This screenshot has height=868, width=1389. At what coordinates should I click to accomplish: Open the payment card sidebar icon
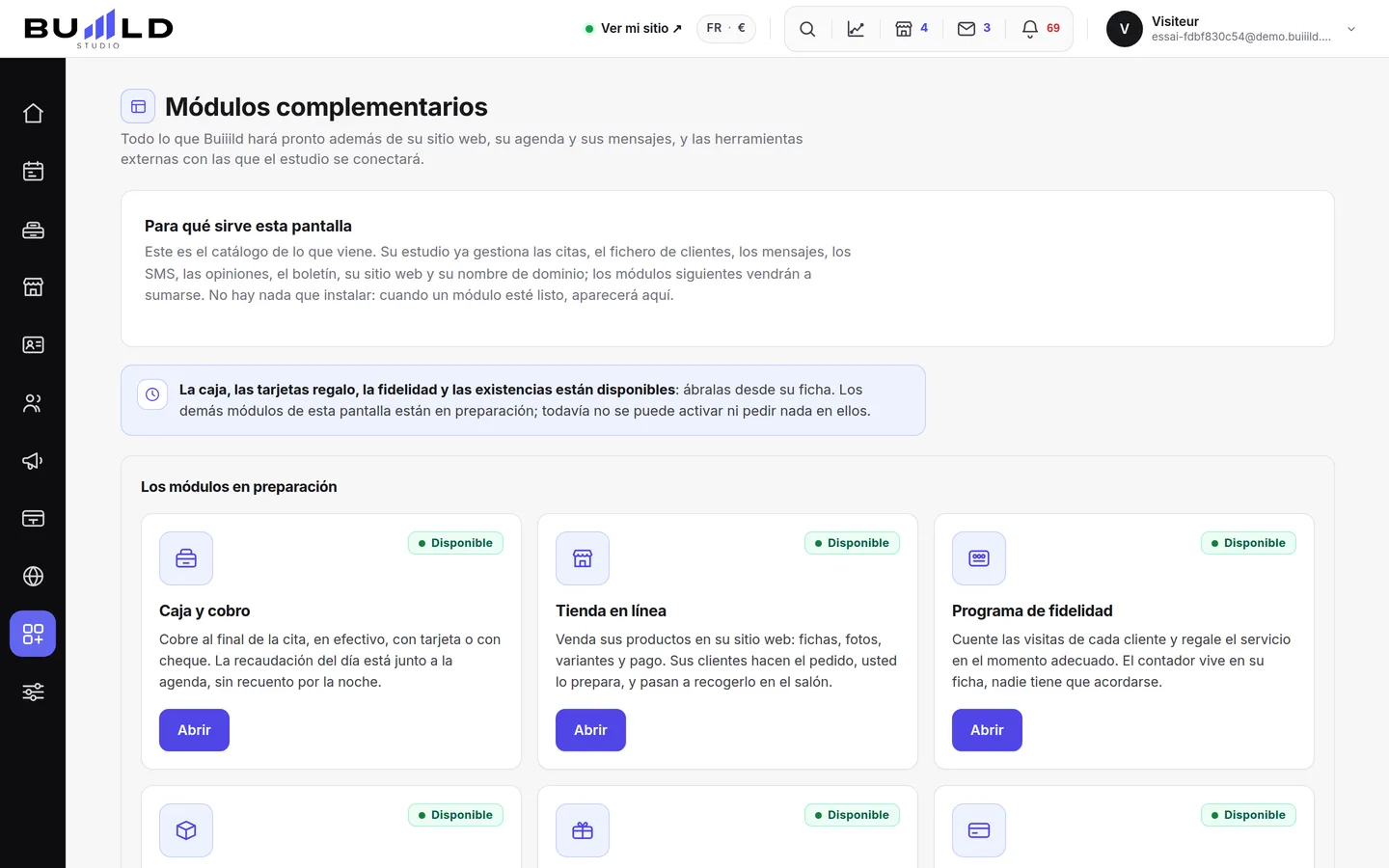tap(33, 519)
